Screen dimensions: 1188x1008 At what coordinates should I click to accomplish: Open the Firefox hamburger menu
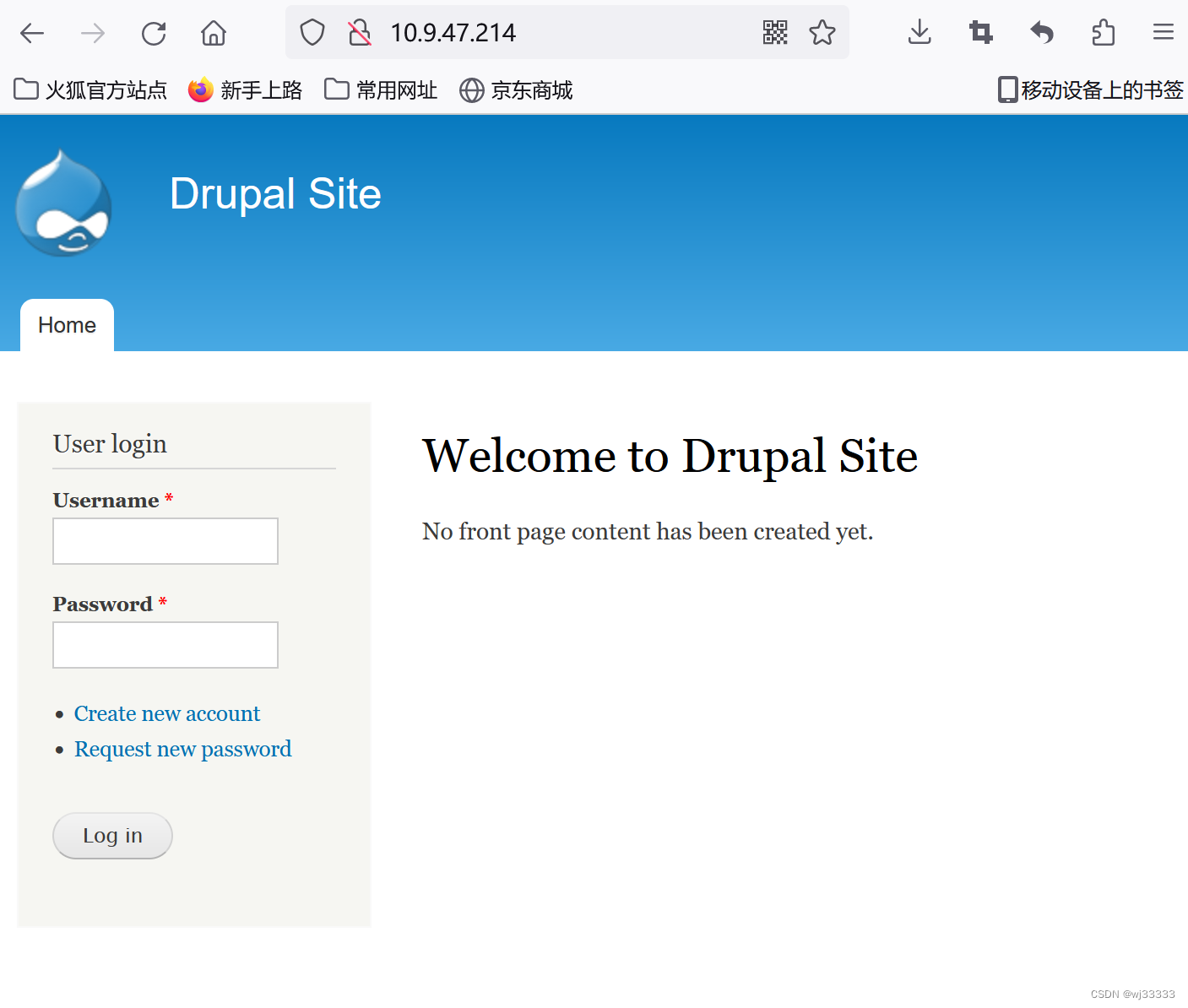pos(1164,32)
